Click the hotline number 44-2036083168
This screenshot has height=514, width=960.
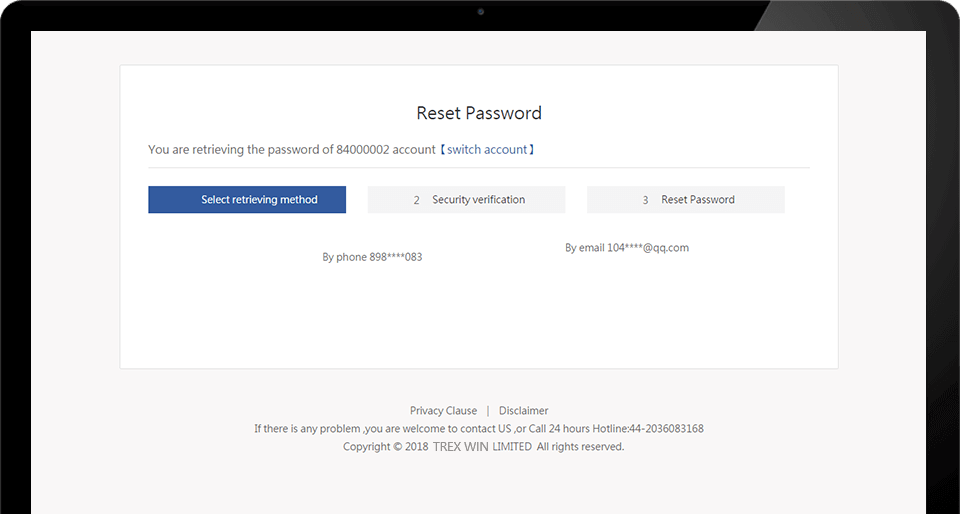click(666, 428)
